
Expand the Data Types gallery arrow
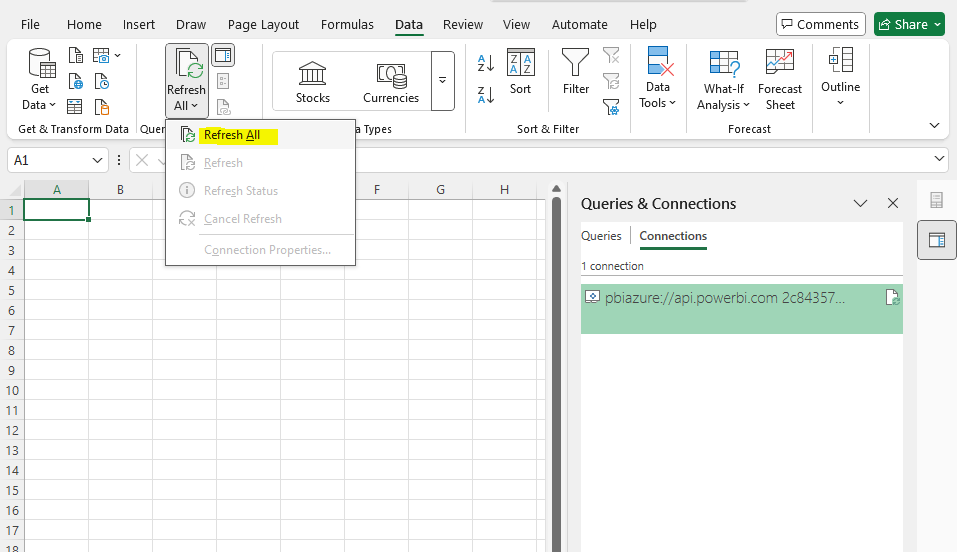tap(442, 81)
